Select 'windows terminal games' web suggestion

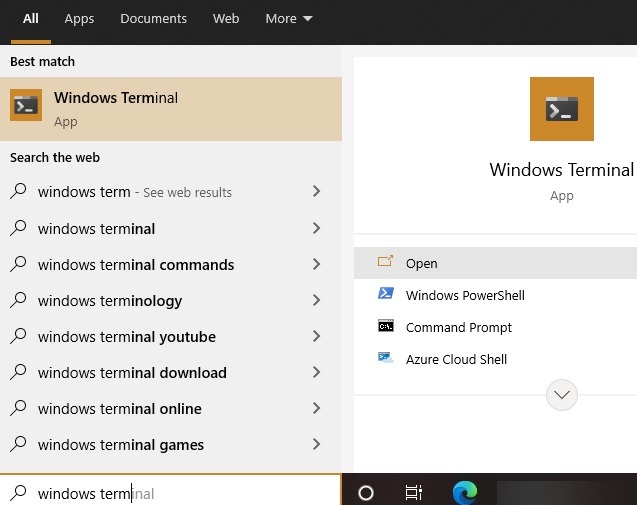tap(171, 444)
